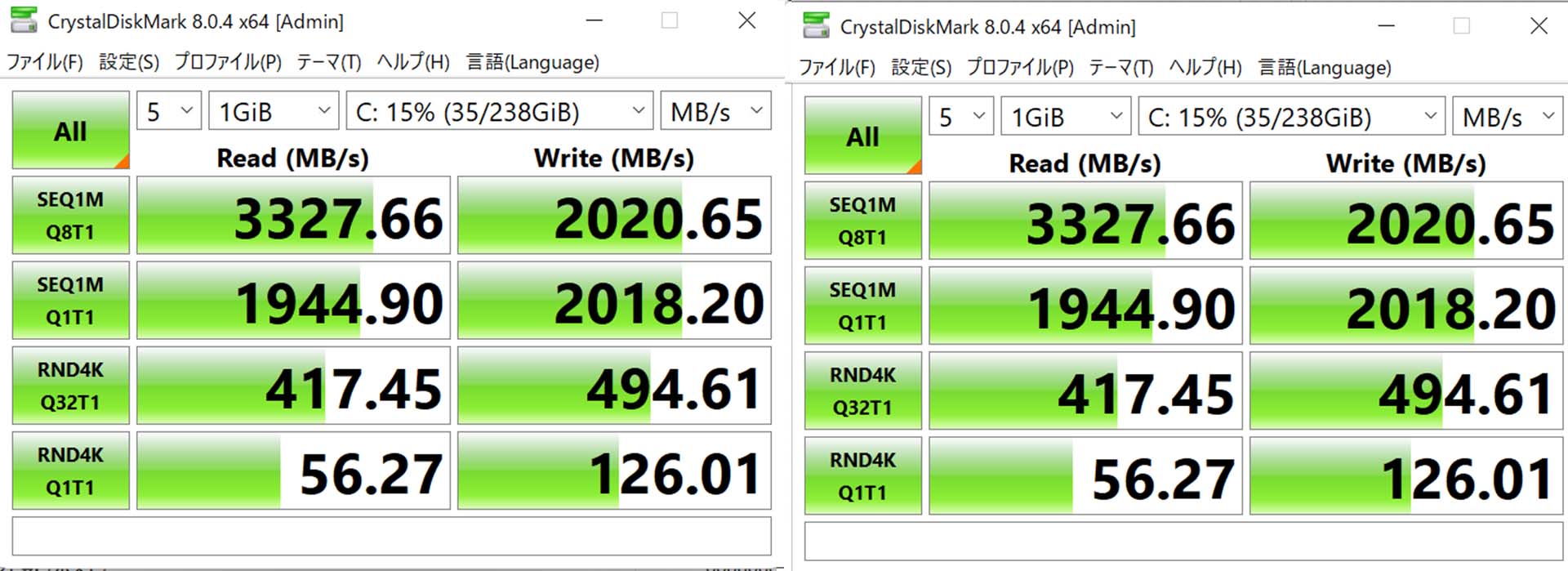Viewport: 1568px width, 571px height.
Task: Click 494.61 write result in right window
Action: (1406, 390)
